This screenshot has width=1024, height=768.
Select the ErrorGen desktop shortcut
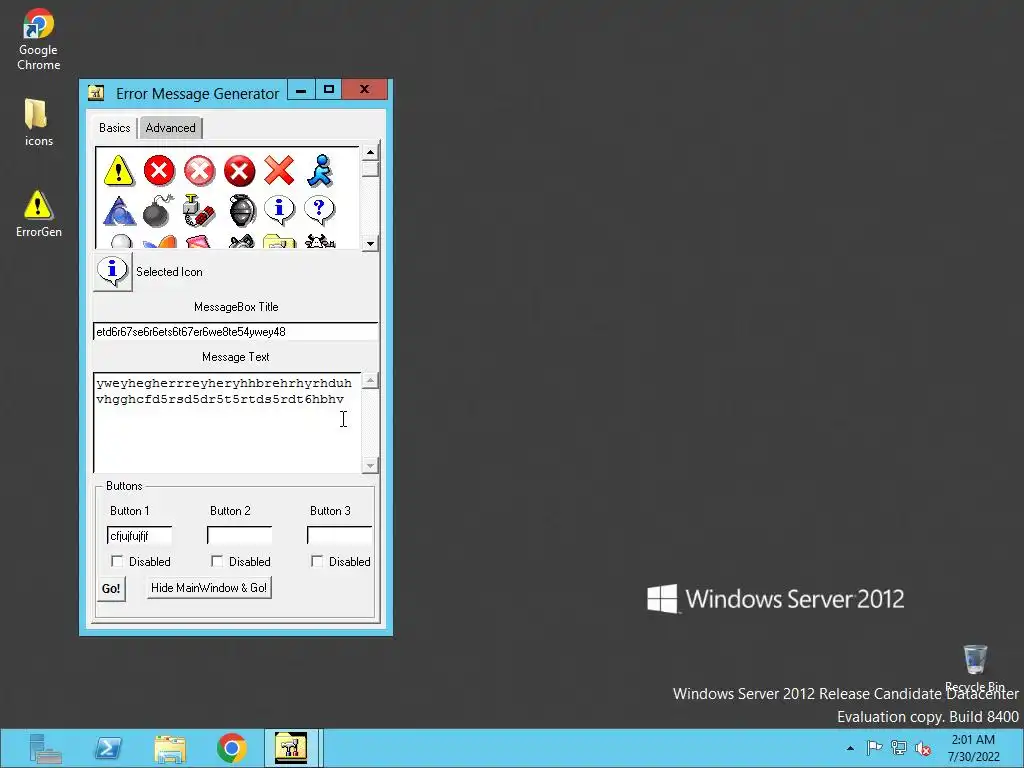click(x=39, y=214)
